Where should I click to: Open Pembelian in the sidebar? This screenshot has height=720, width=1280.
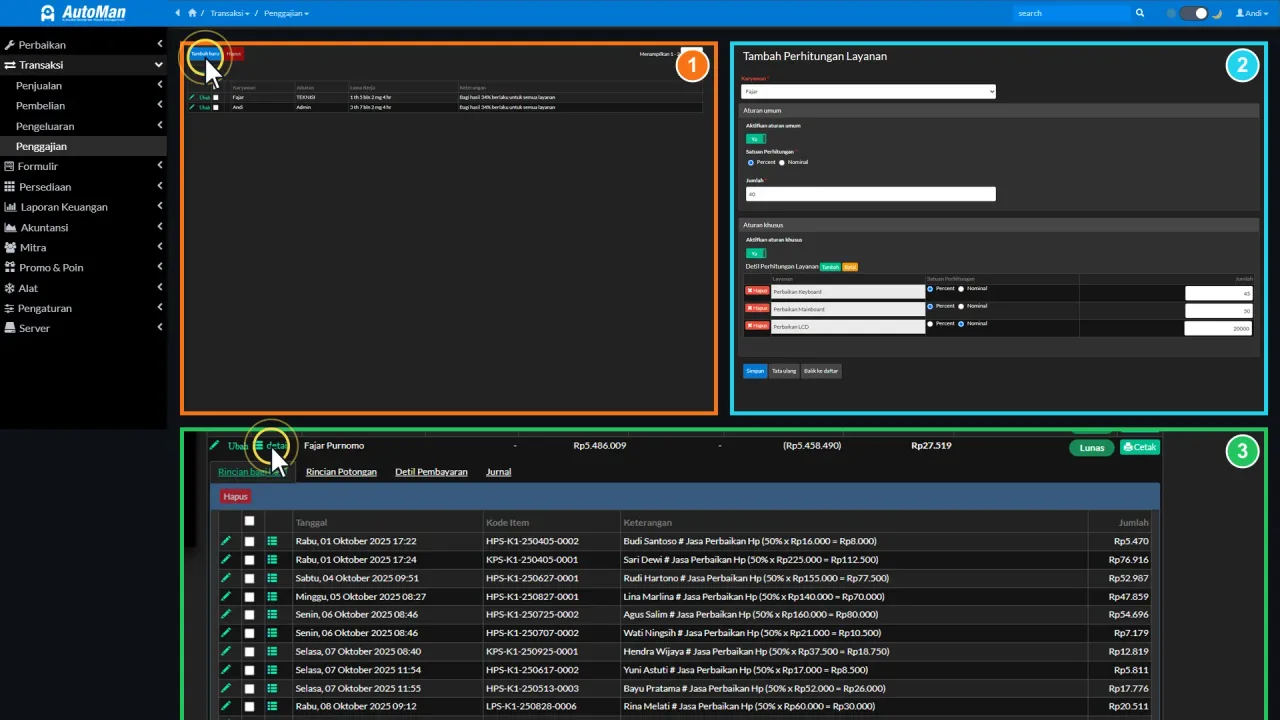[83, 106]
